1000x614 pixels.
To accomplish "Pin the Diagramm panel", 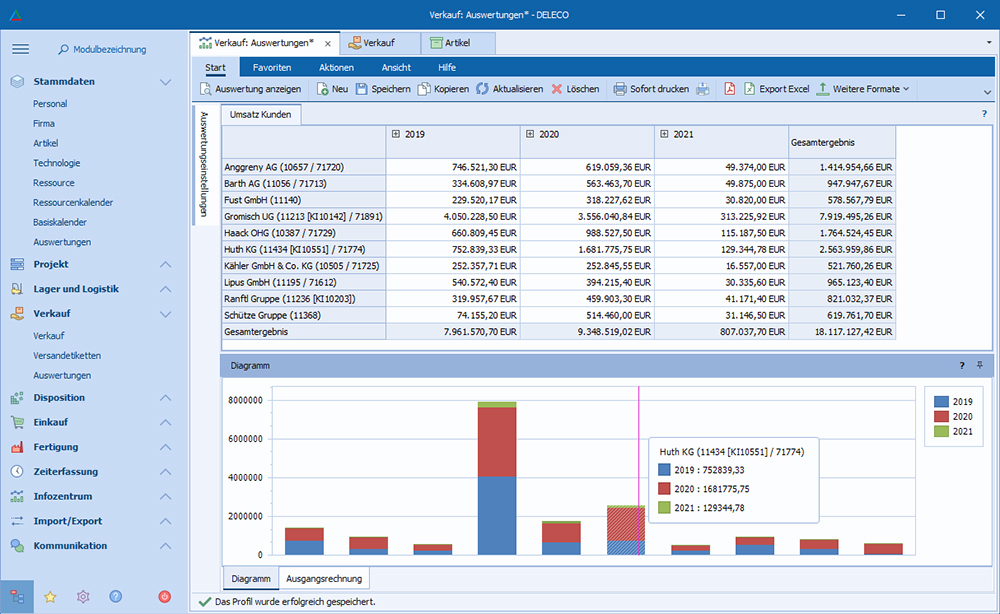I will point(980,365).
